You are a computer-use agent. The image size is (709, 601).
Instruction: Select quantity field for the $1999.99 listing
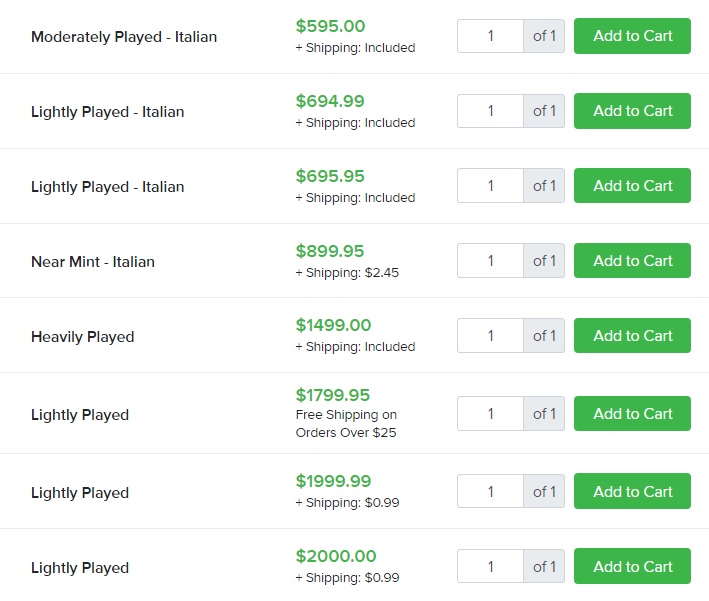point(491,492)
